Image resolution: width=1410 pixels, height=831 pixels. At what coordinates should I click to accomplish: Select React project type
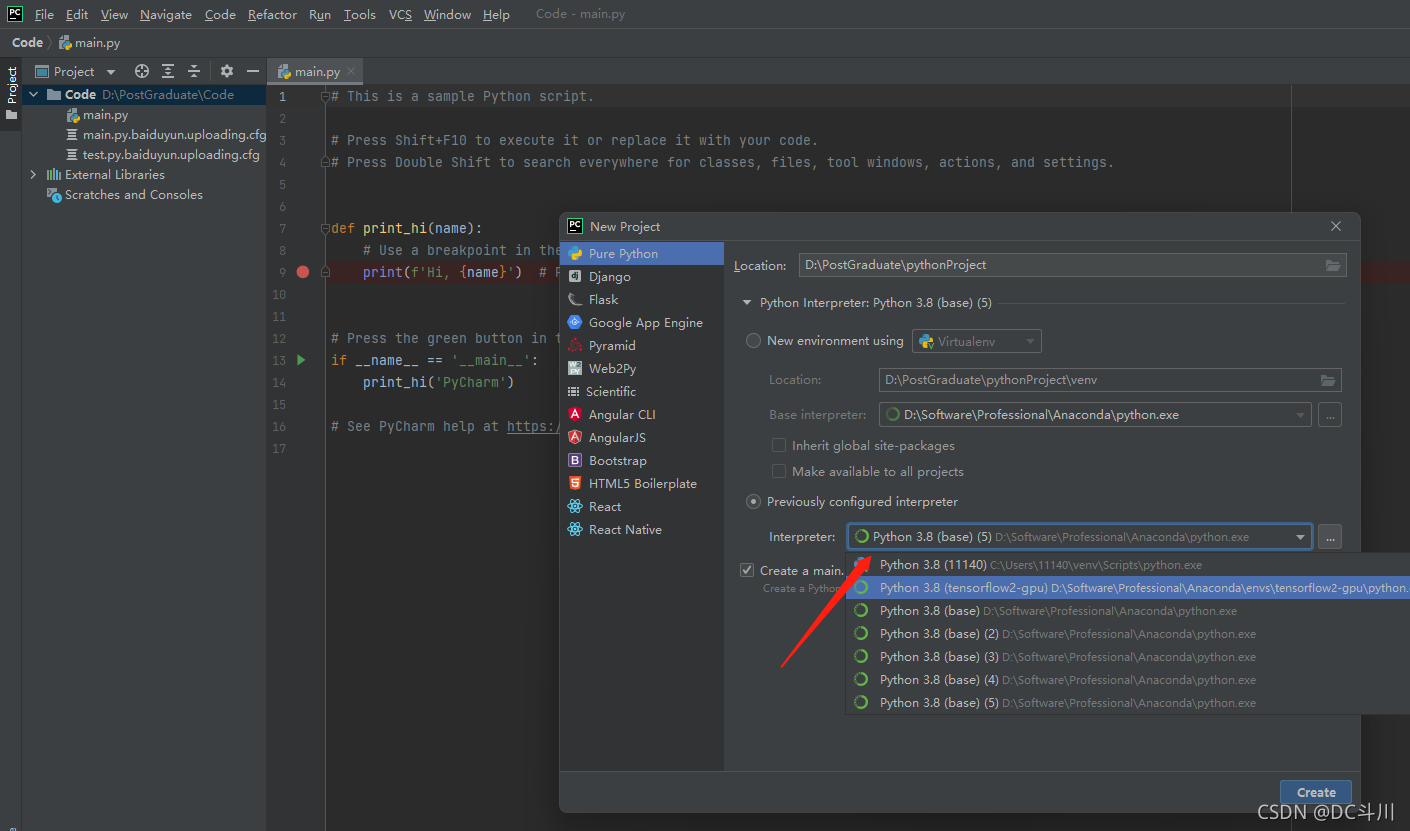tap(642, 507)
